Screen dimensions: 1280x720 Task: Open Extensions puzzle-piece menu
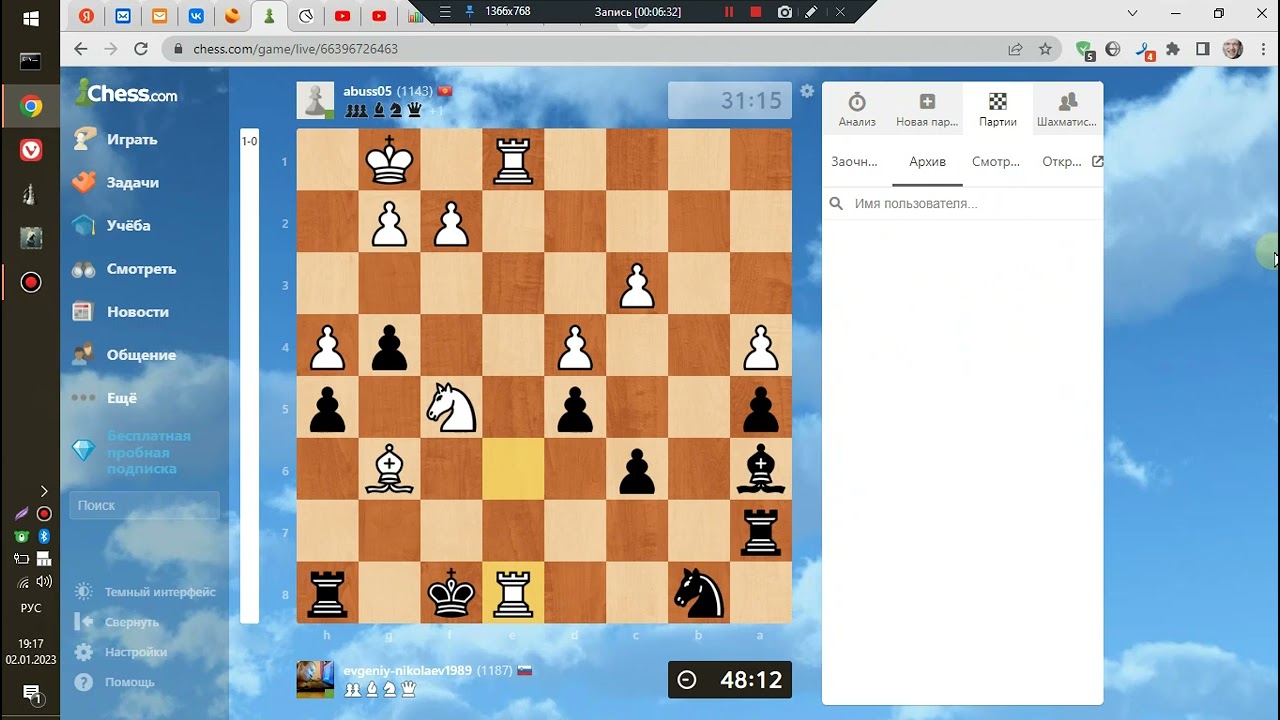pyautogui.click(x=1173, y=48)
